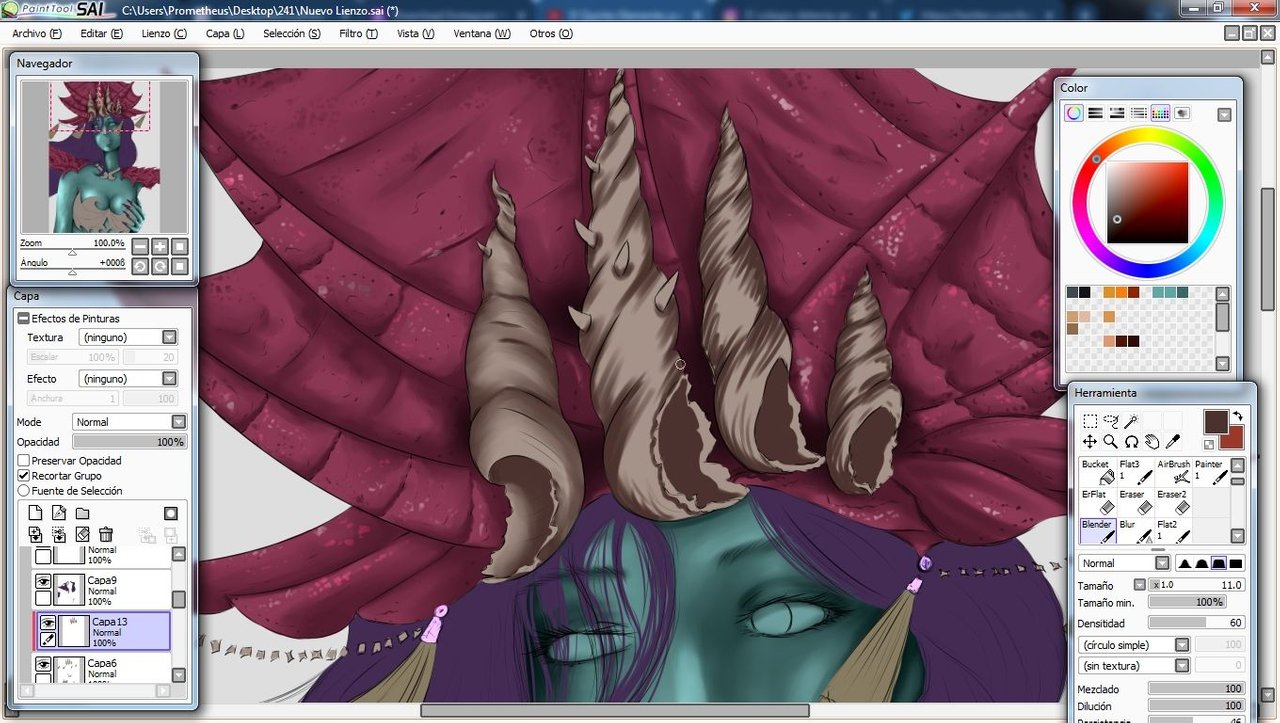Click the foreground color box

(x=1216, y=423)
